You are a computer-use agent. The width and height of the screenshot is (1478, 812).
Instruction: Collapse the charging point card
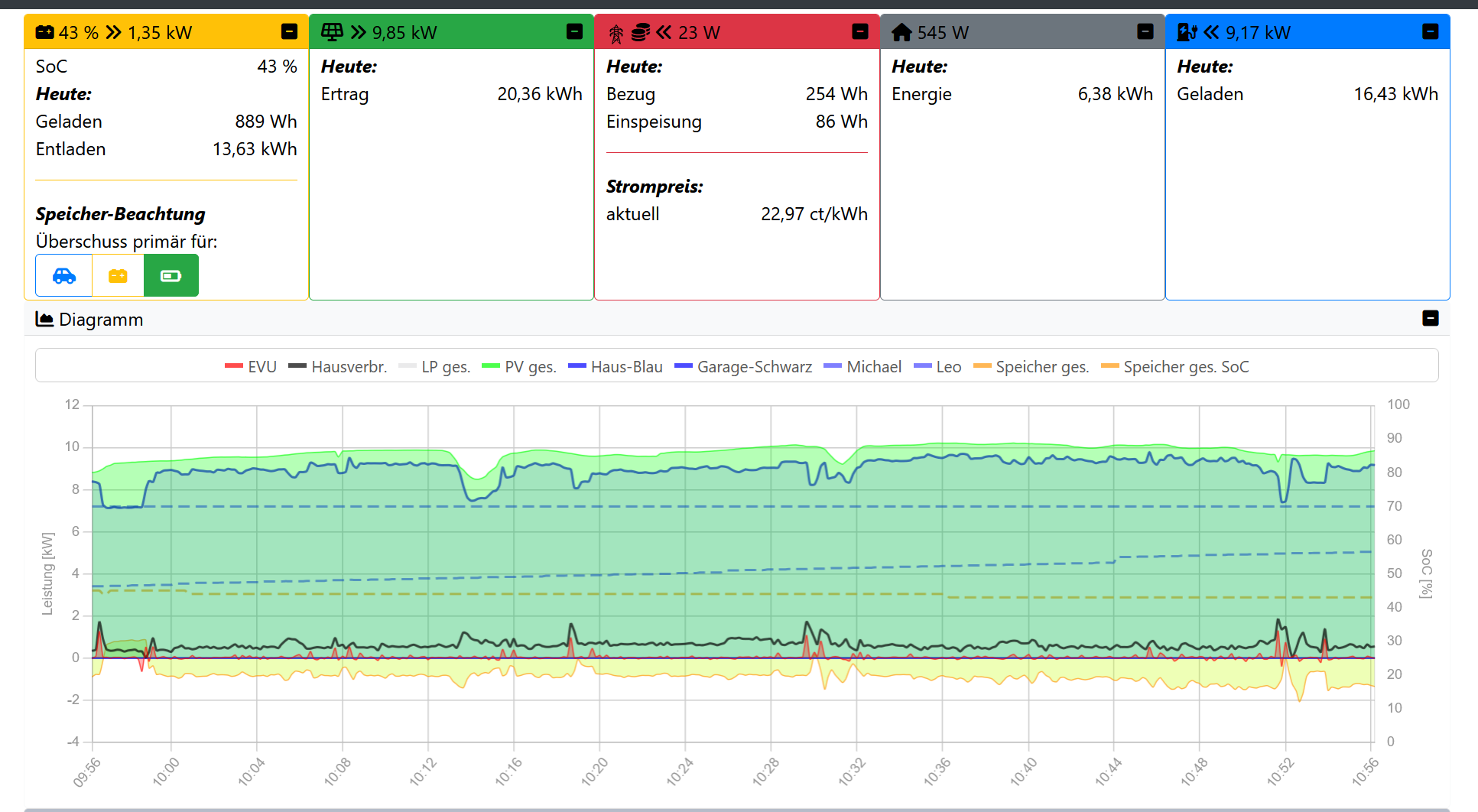pos(1430,31)
